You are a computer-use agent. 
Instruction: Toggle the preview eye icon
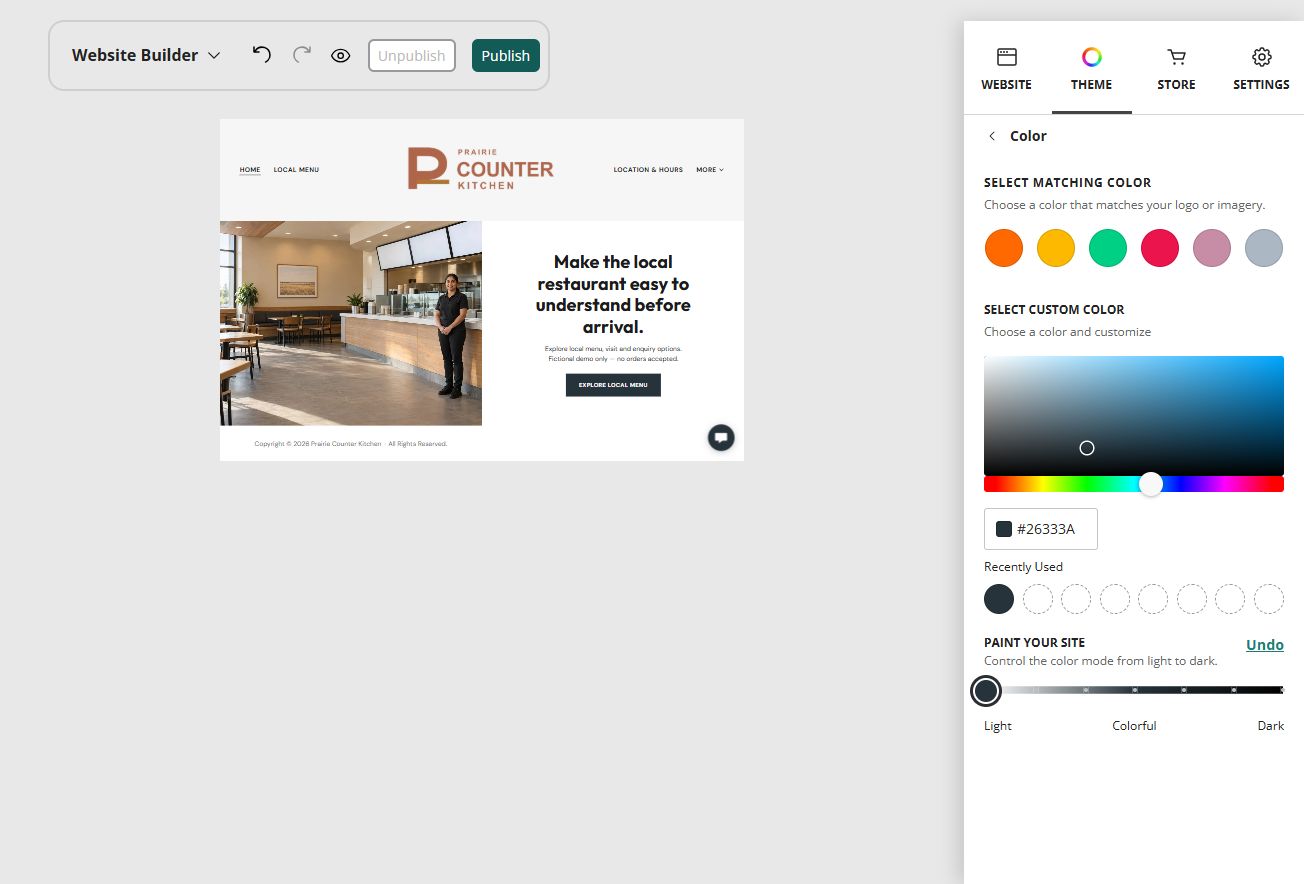coord(341,56)
